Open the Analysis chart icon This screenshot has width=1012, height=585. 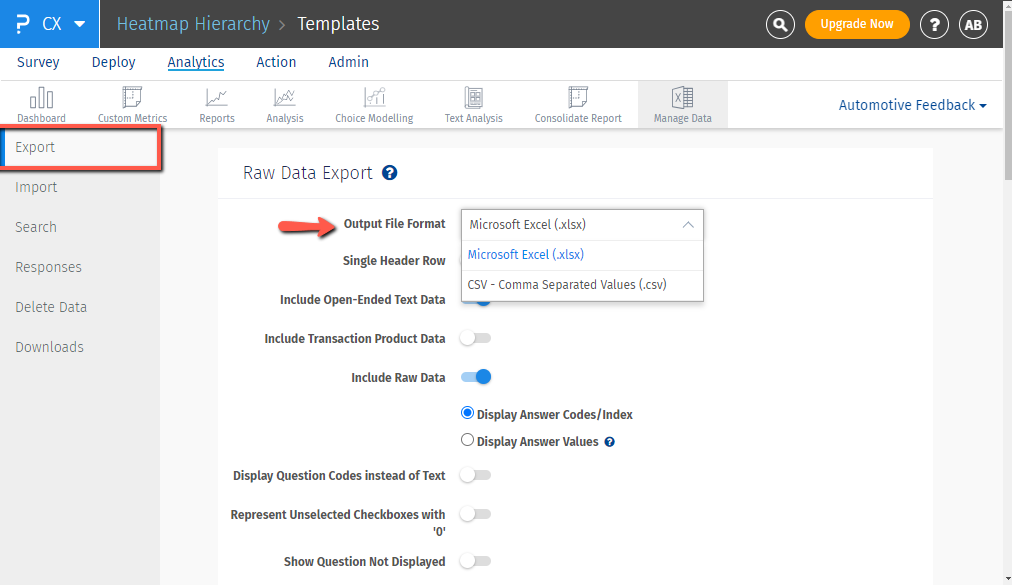click(285, 104)
